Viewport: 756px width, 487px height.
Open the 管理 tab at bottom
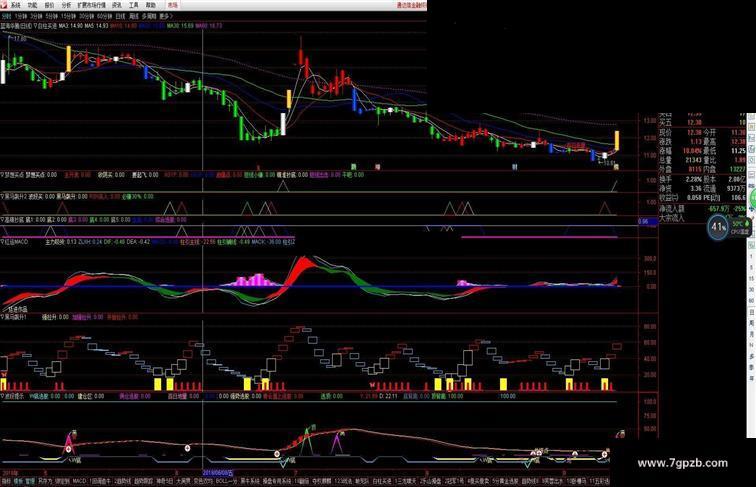30,481
